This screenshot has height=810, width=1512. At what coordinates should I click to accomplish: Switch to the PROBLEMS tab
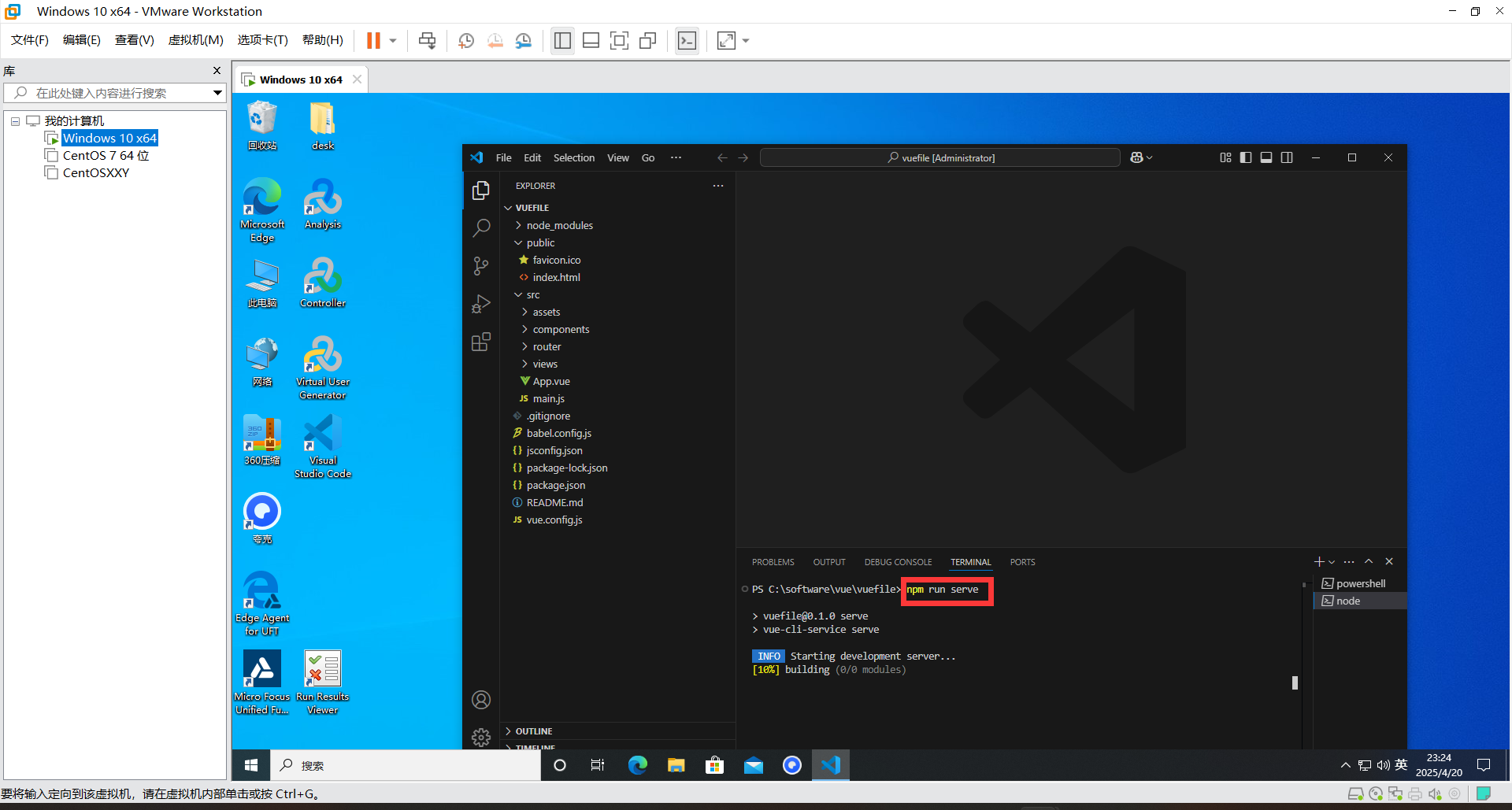(773, 562)
